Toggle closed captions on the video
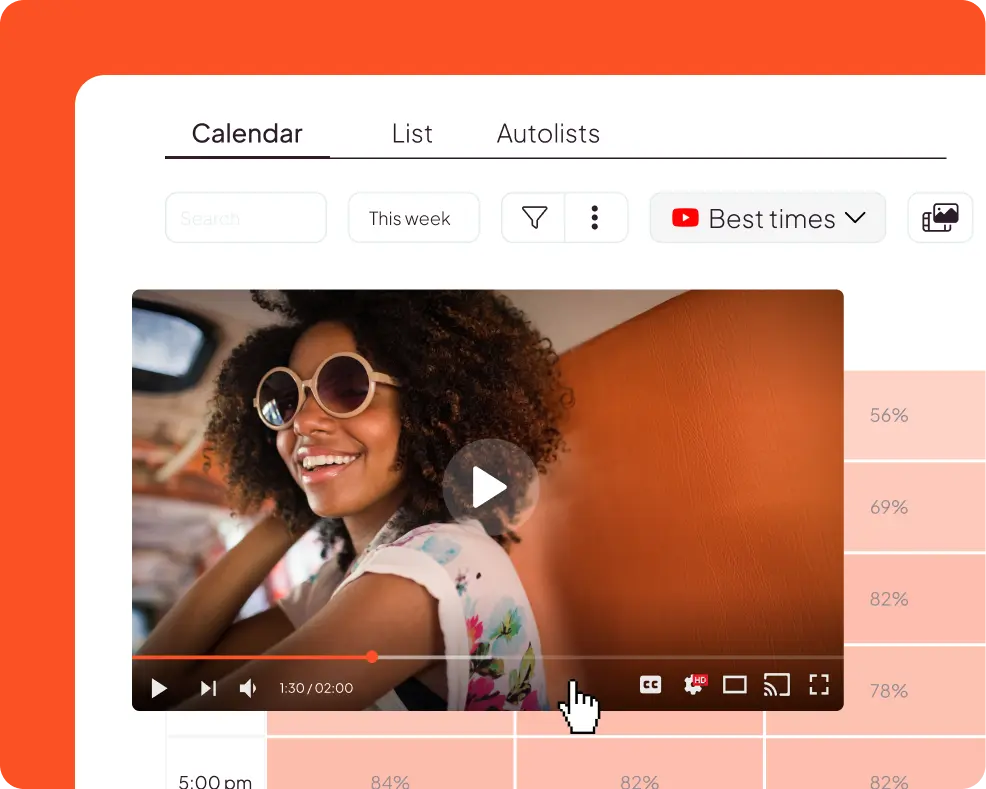Screen dimensions: 986x789 tap(651, 685)
